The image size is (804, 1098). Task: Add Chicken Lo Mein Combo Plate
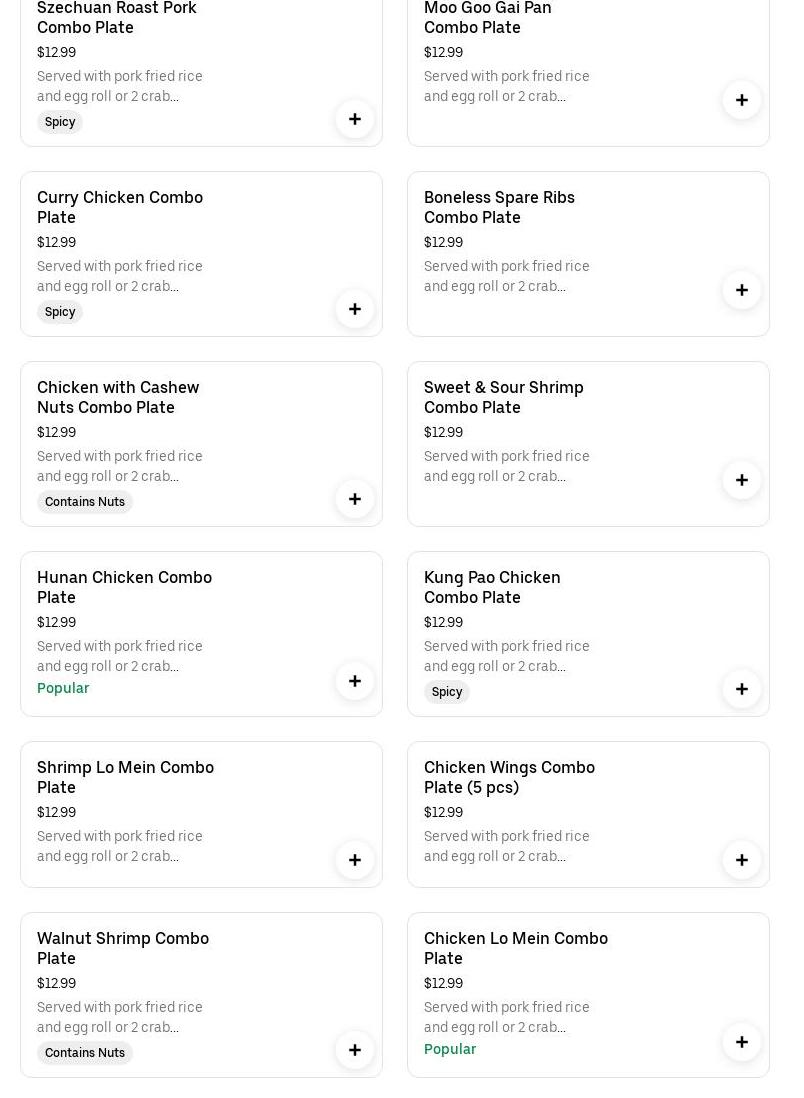pos(742,1042)
